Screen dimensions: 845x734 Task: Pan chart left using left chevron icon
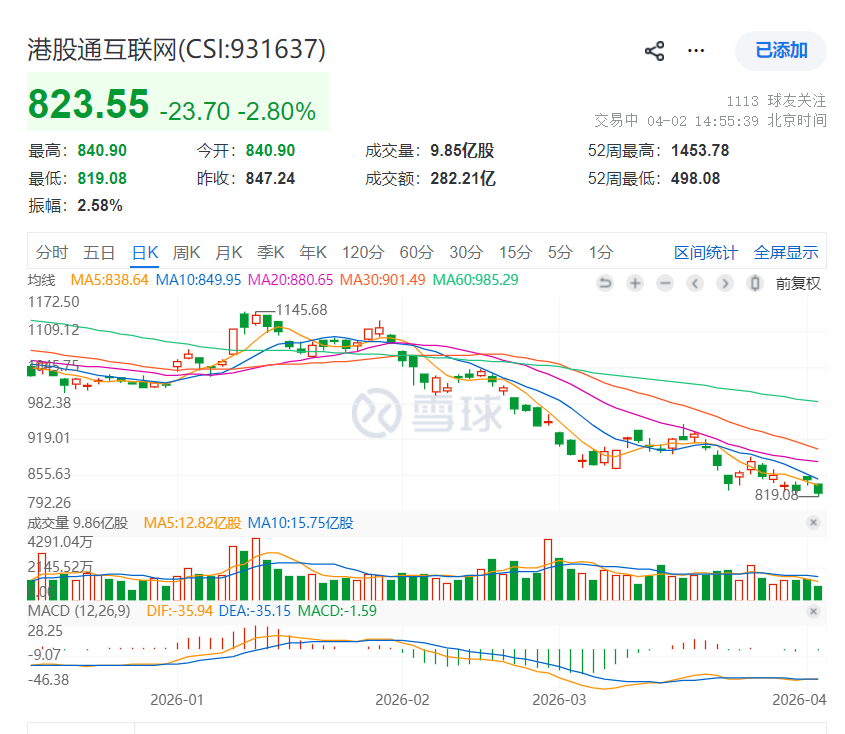(695, 283)
